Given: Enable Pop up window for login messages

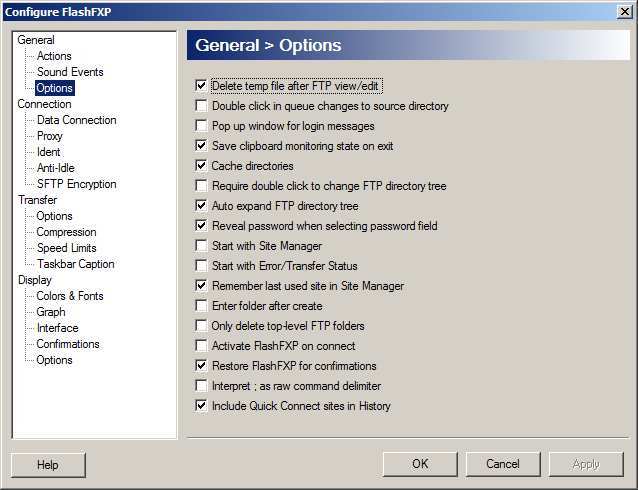Looking at the screenshot, I should pos(202,126).
